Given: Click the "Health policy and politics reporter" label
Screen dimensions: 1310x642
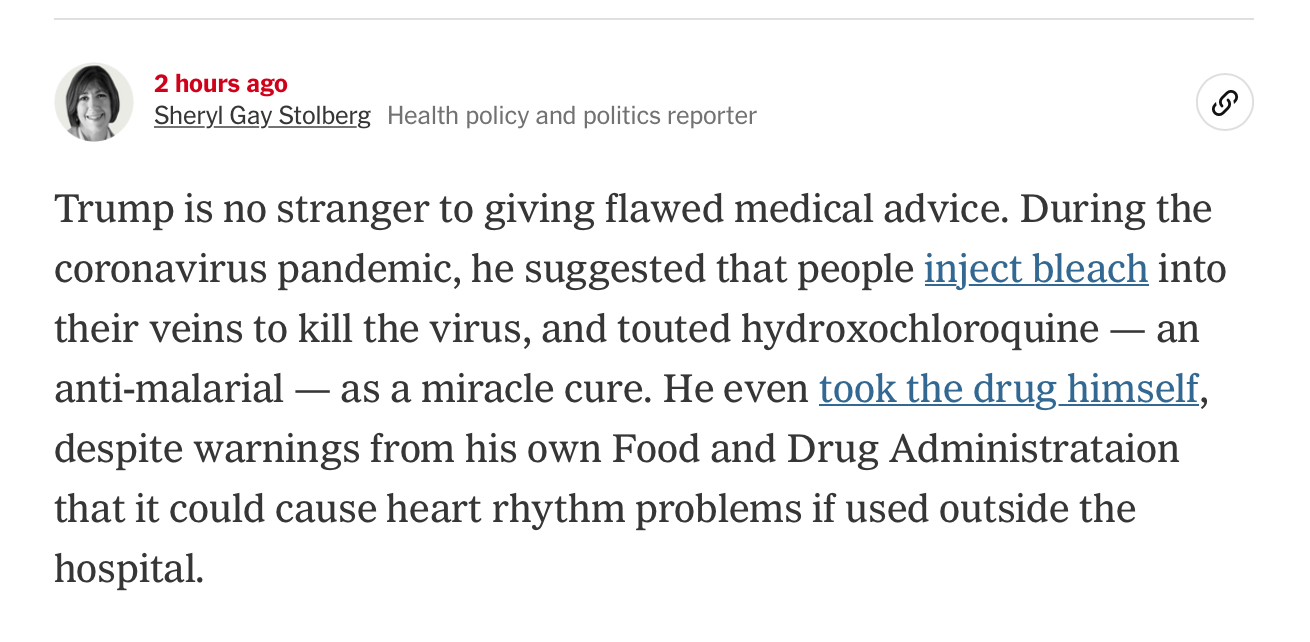Looking at the screenshot, I should click(x=572, y=116).
